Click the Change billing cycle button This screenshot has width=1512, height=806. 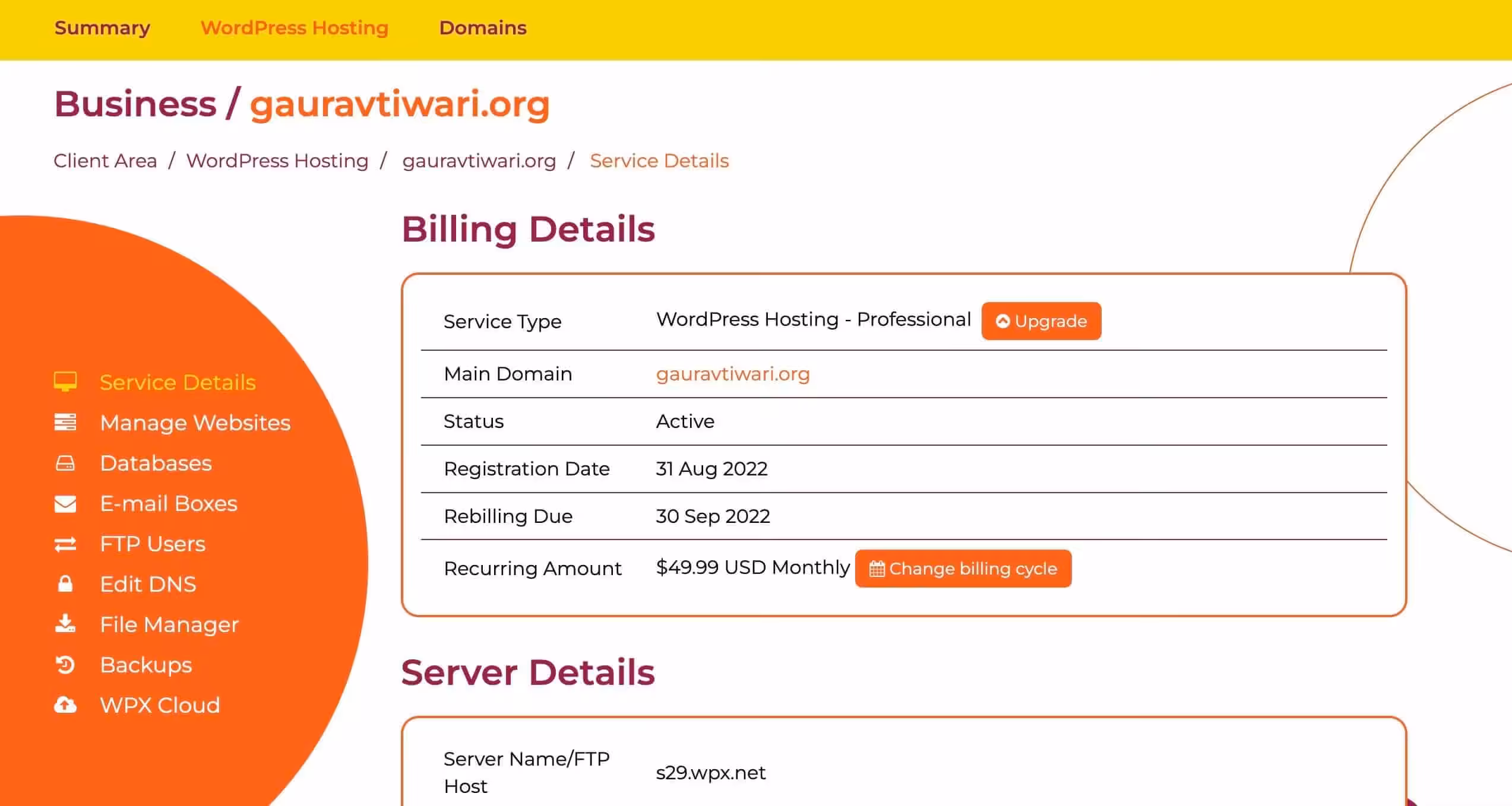click(963, 569)
